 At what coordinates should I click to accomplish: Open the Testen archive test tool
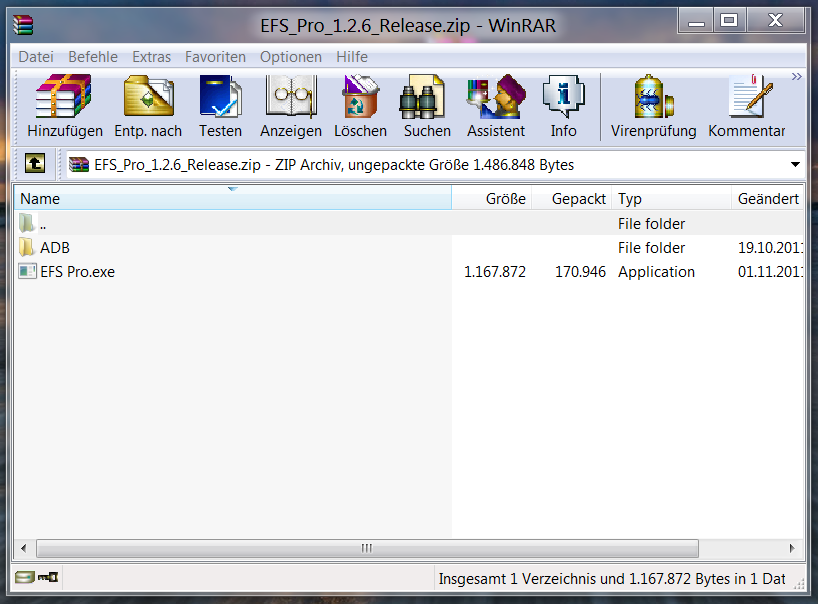[x=220, y=105]
